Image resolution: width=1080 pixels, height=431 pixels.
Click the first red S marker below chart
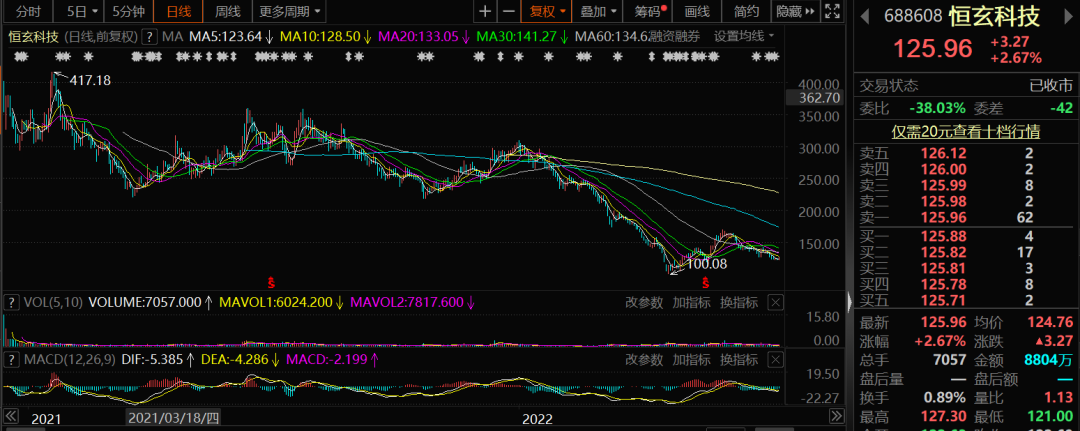271,282
